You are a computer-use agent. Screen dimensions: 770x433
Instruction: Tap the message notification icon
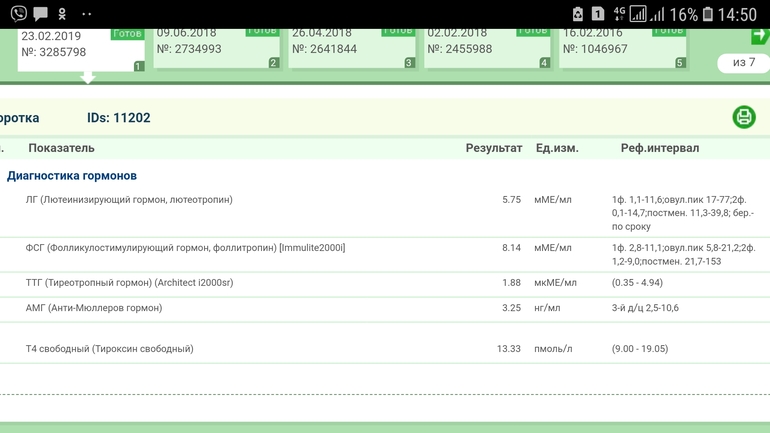40,14
